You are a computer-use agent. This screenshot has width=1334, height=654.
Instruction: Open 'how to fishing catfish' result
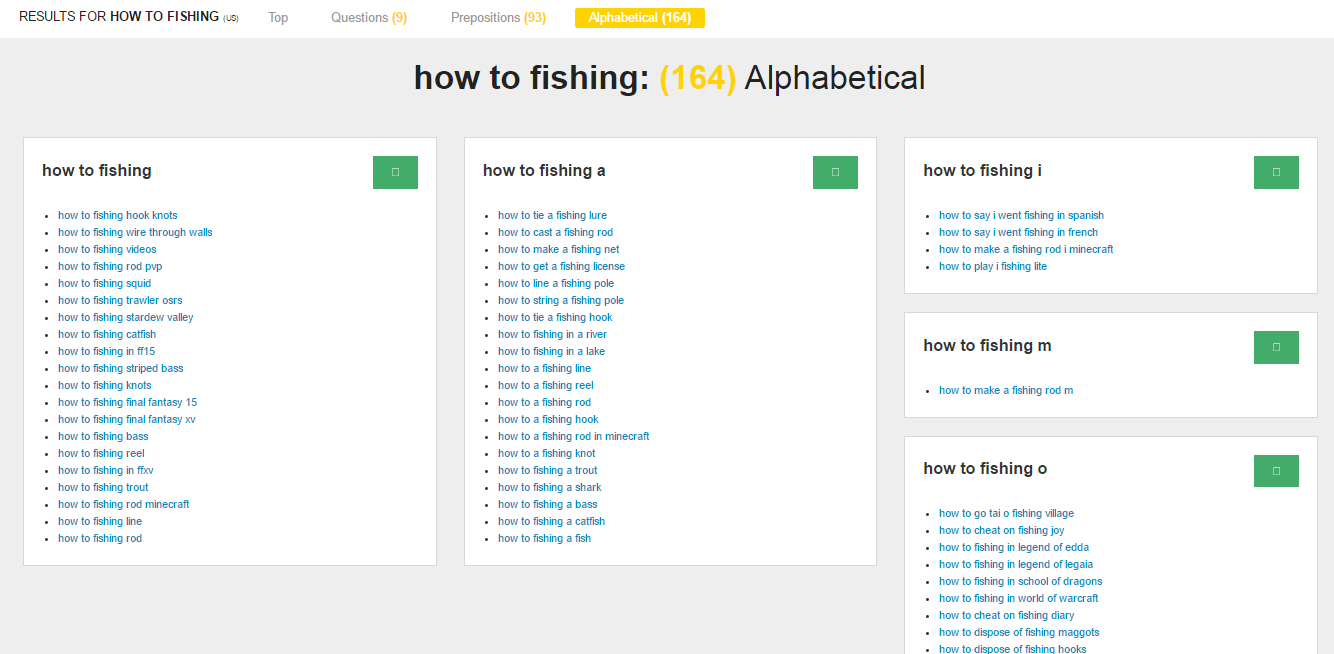click(107, 334)
